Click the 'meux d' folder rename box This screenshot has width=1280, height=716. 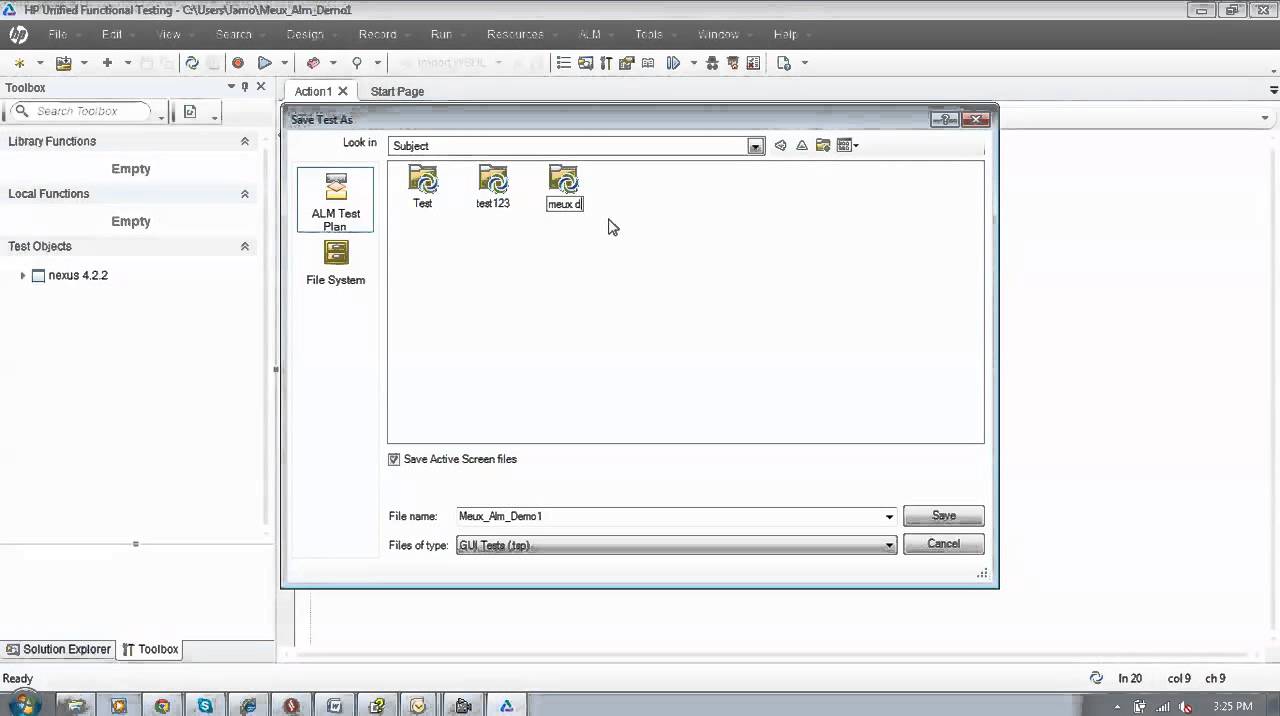pos(565,204)
